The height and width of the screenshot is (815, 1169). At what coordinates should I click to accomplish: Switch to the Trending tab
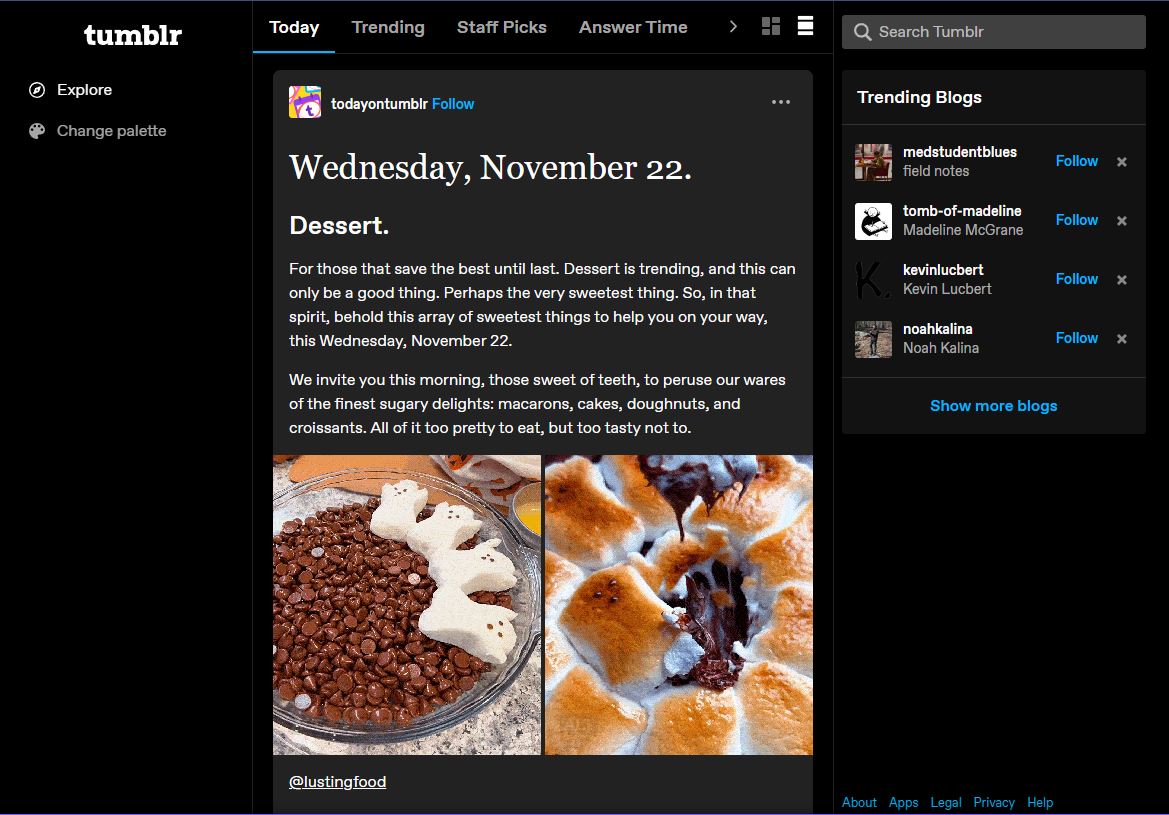pos(388,27)
